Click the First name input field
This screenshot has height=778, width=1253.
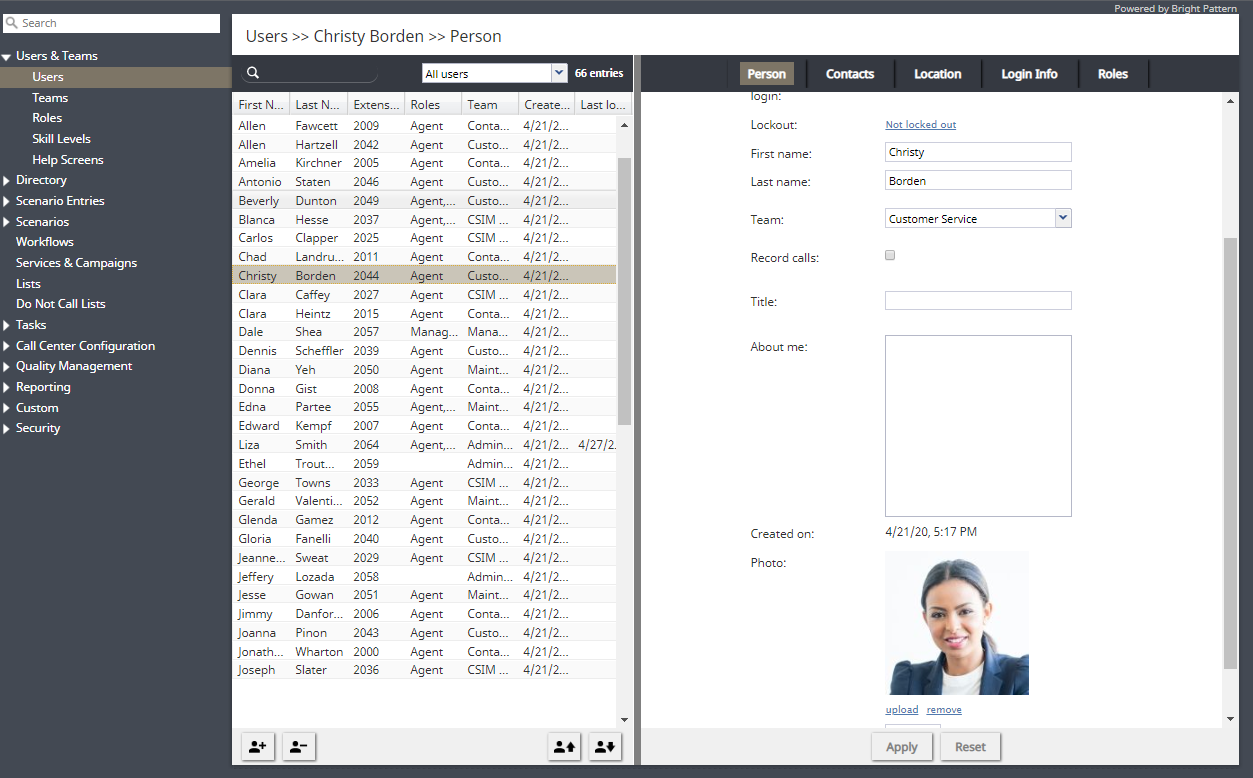(x=978, y=152)
